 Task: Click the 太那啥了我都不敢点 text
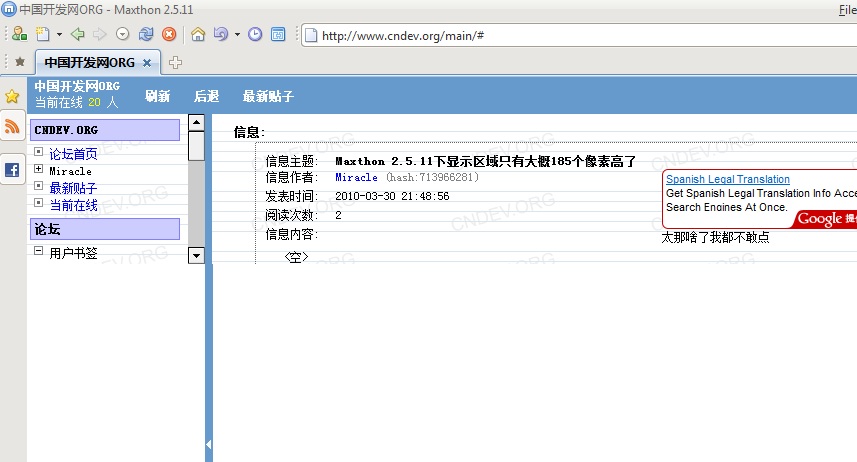click(715, 237)
